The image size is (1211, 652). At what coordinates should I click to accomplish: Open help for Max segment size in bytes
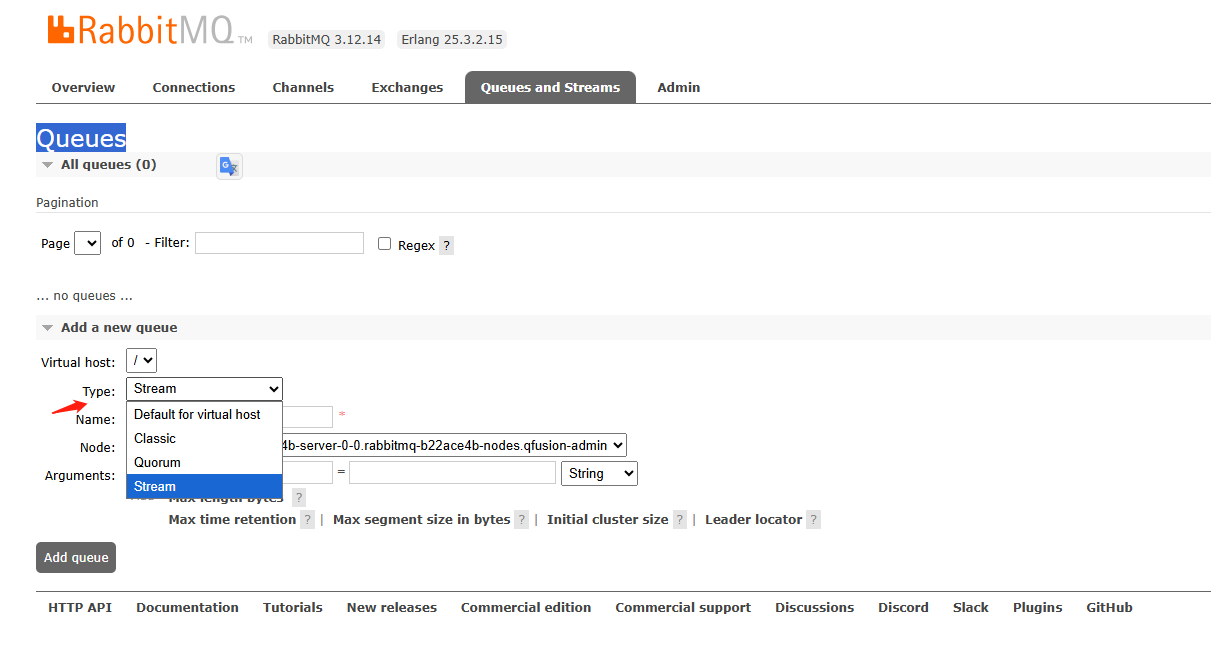pos(521,519)
